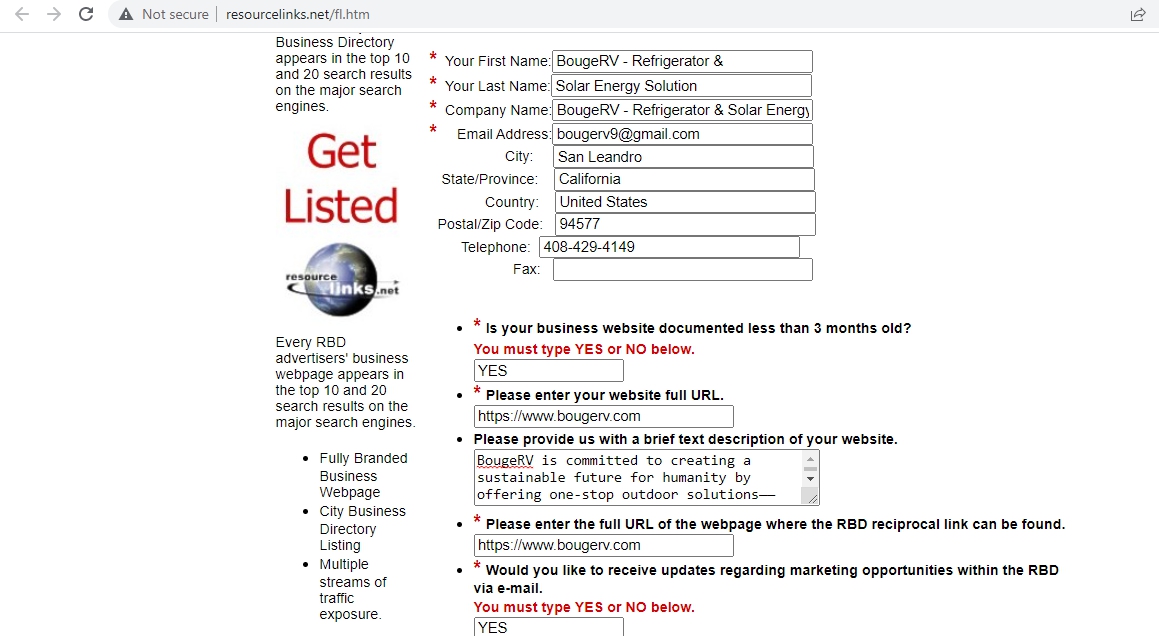Click the browser forward arrow
Image resolution: width=1159 pixels, height=636 pixels.
click(x=54, y=14)
